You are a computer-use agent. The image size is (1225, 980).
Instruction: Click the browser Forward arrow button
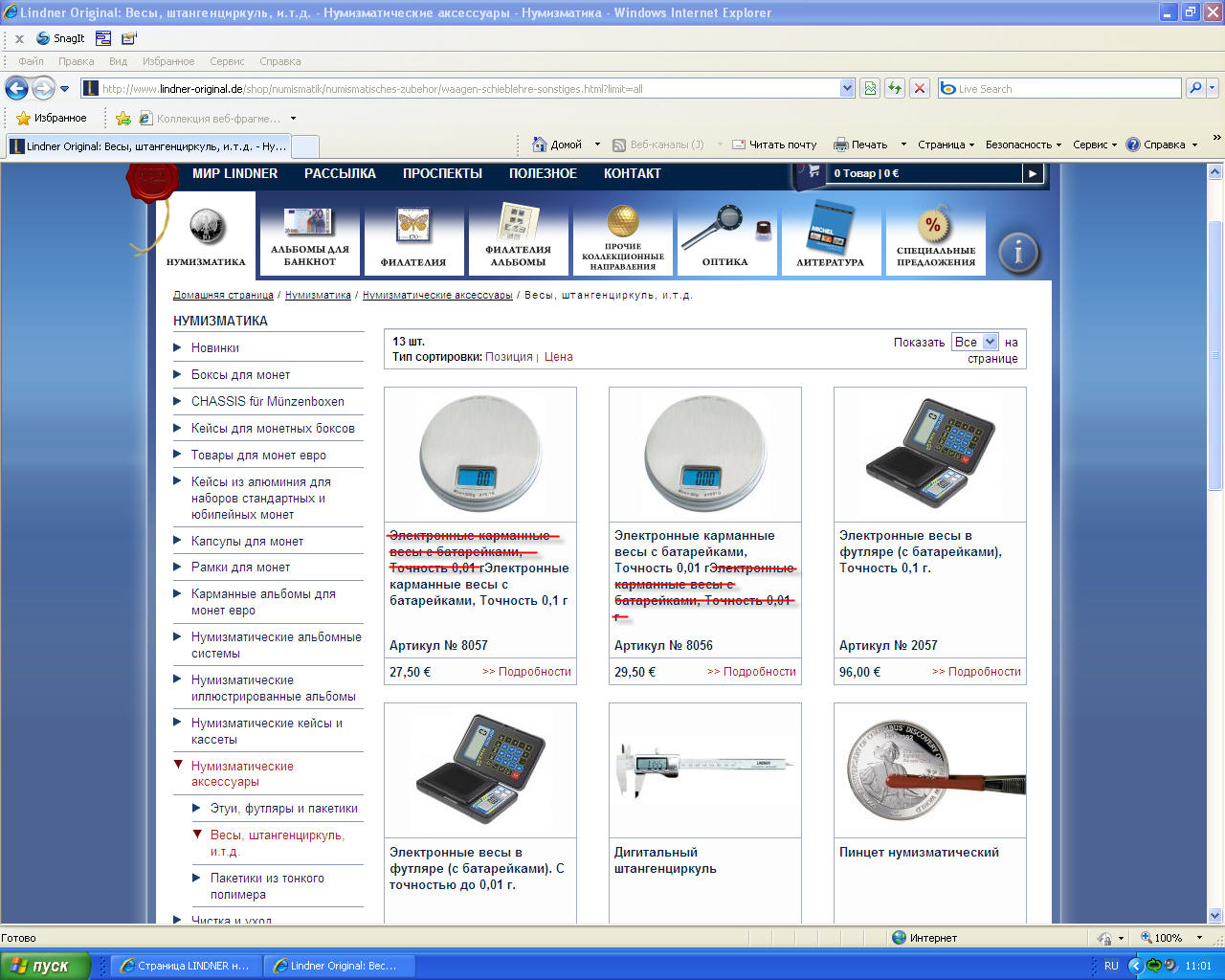[x=43, y=88]
